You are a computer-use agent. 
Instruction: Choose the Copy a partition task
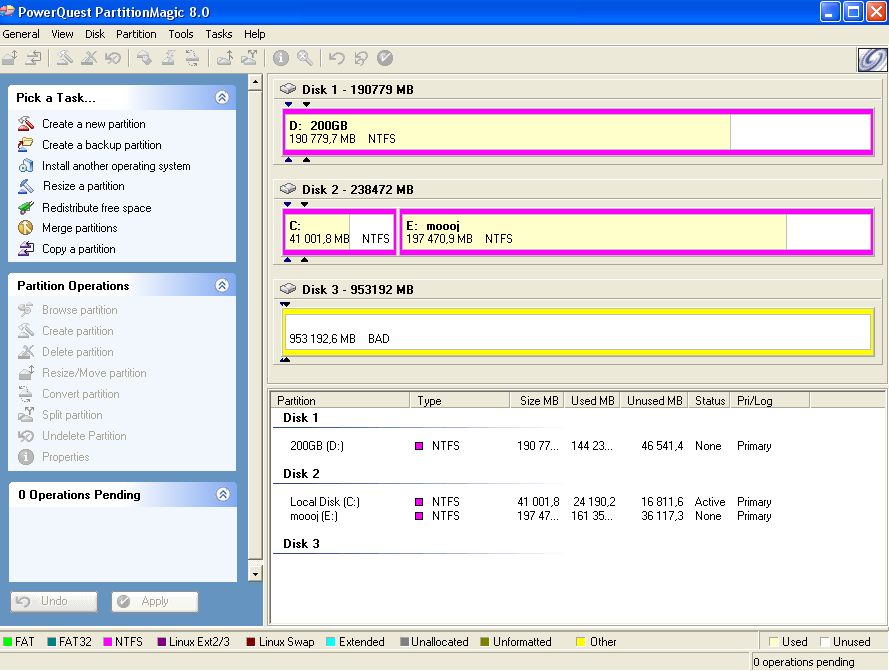(x=79, y=249)
